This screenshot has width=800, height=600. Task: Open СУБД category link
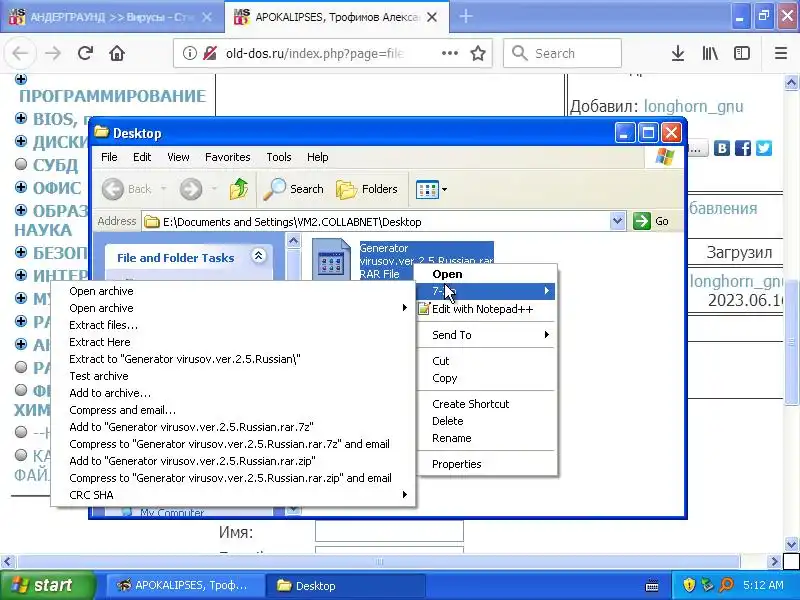56,165
